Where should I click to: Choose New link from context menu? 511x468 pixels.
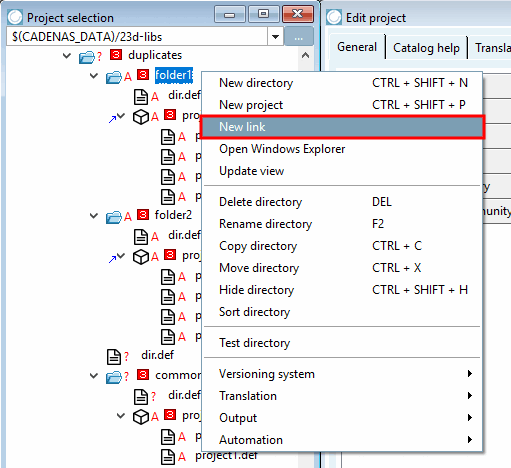coord(342,127)
